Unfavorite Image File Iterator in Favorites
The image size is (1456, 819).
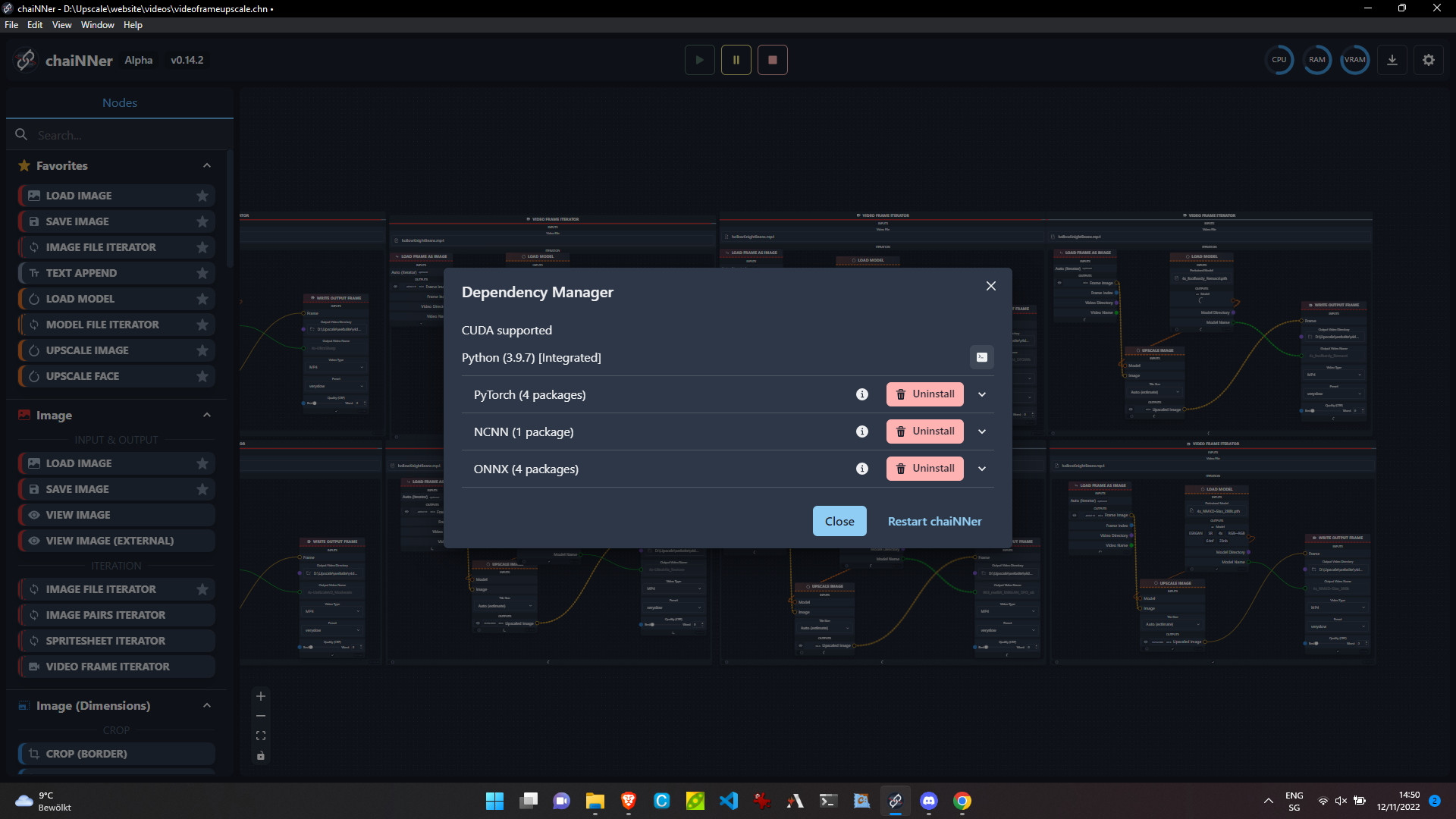(202, 247)
